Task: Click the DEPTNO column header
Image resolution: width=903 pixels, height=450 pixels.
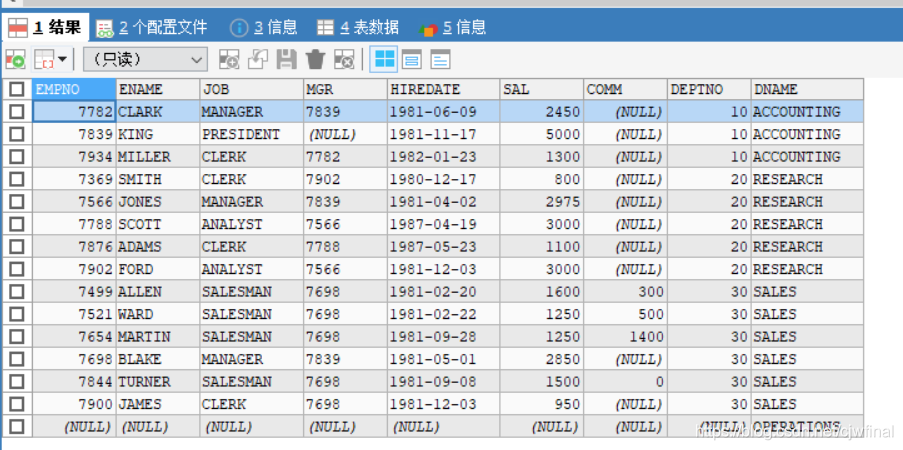Action: tap(710, 89)
